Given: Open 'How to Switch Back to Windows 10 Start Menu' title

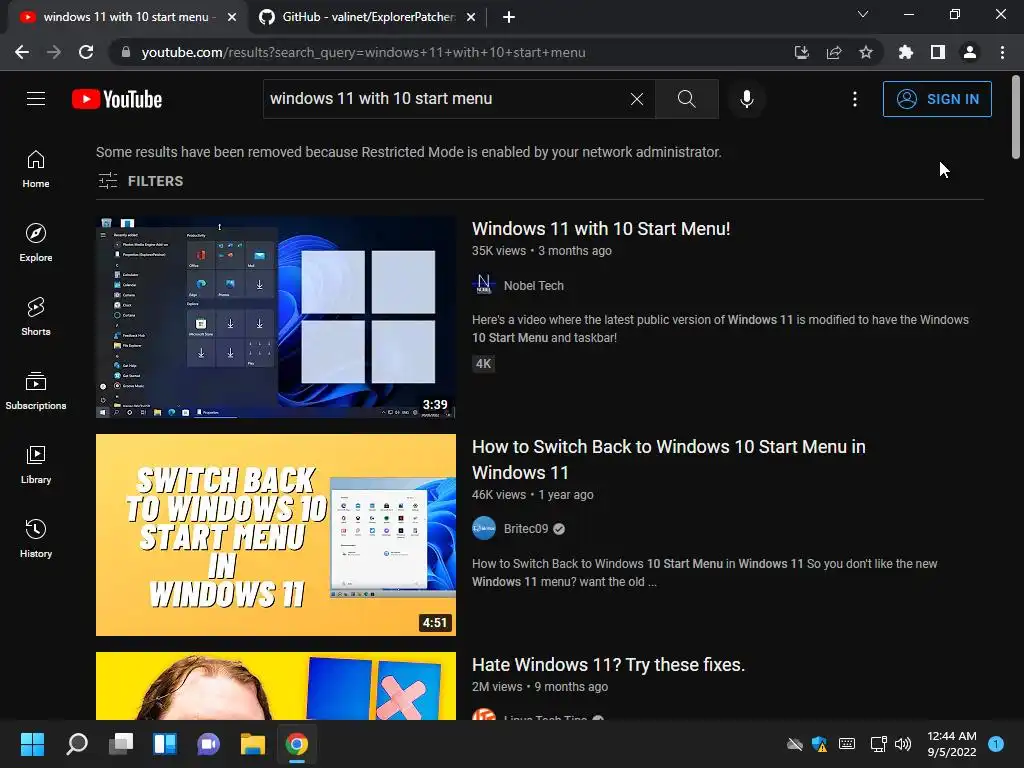Looking at the screenshot, I should [x=669, y=460].
